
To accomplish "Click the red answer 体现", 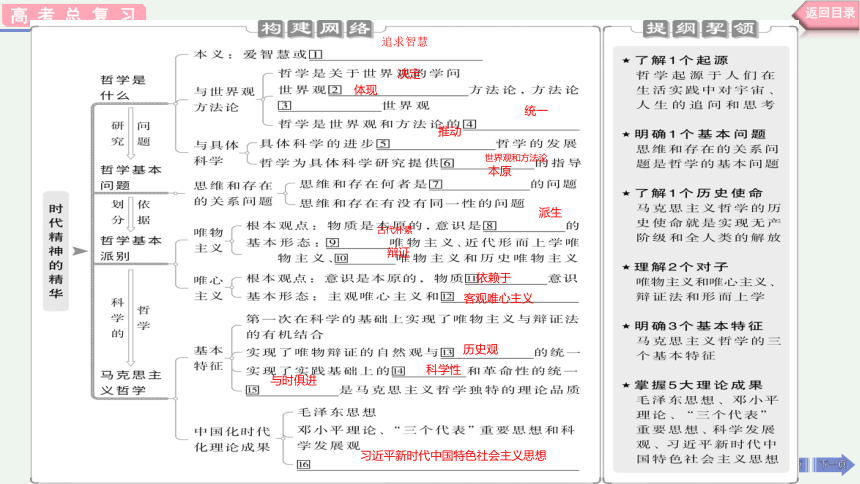I will pyautogui.click(x=365, y=90).
